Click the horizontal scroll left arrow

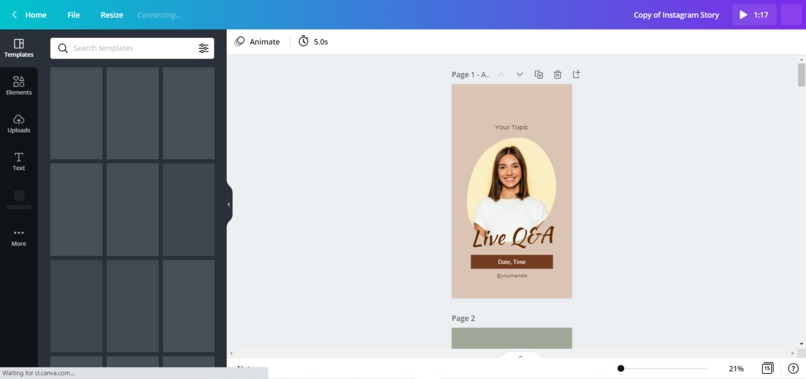pos(231,353)
